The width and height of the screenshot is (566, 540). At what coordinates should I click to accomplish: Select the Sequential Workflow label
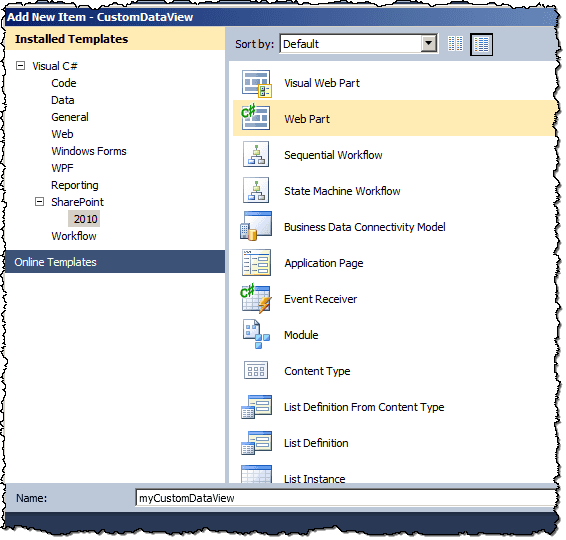pos(333,155)
